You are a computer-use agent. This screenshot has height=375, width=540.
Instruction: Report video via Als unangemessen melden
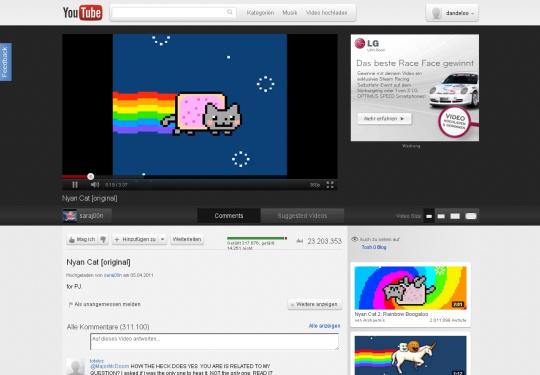pyautogui.click(x=107, y=304)
